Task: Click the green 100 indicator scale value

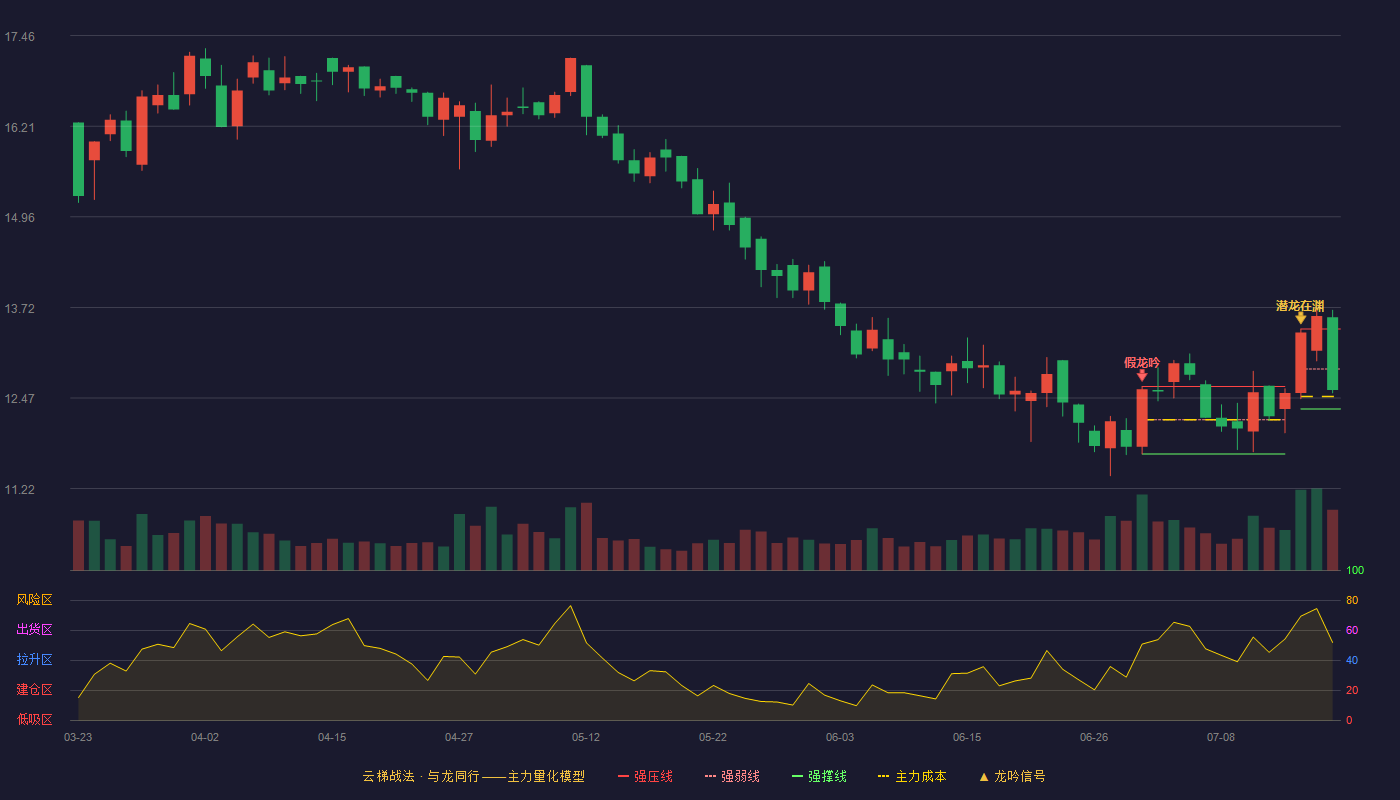Action: (x=1355, y=570)
